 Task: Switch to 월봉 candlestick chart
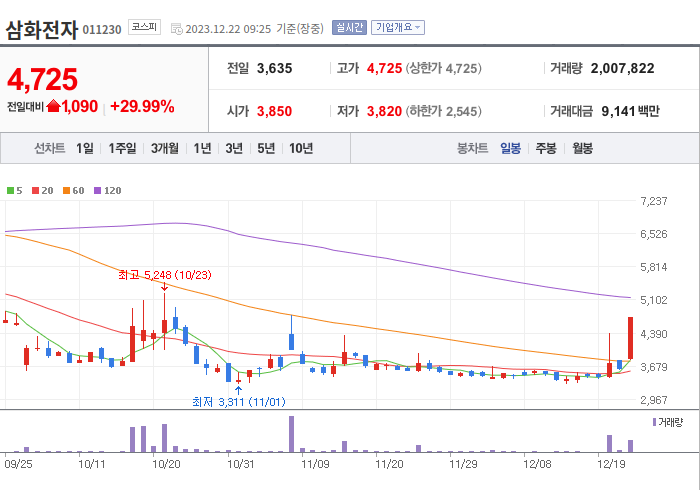coord(583,148)
